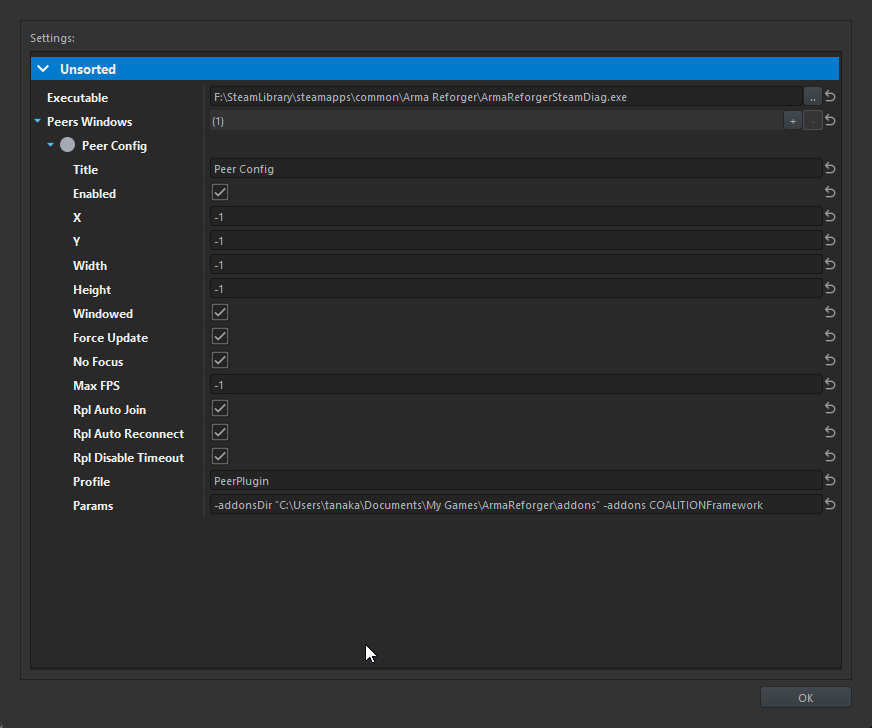Click the browse button for Executable path
The height and width of the screenshot is (728, 872).
click(812, 97)
